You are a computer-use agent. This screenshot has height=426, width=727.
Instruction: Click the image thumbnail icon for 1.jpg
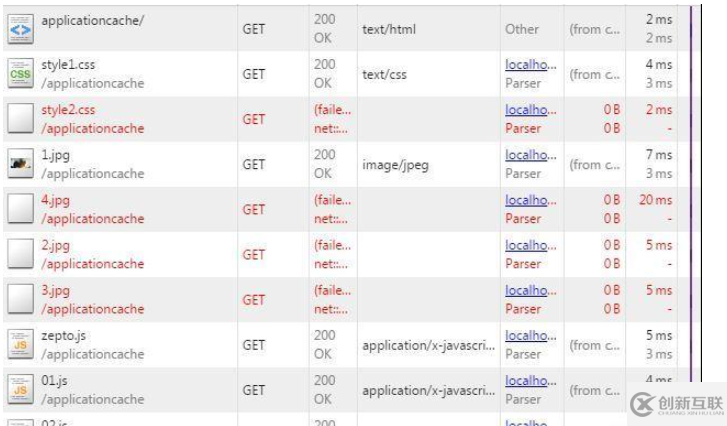[x=20, y=164]
